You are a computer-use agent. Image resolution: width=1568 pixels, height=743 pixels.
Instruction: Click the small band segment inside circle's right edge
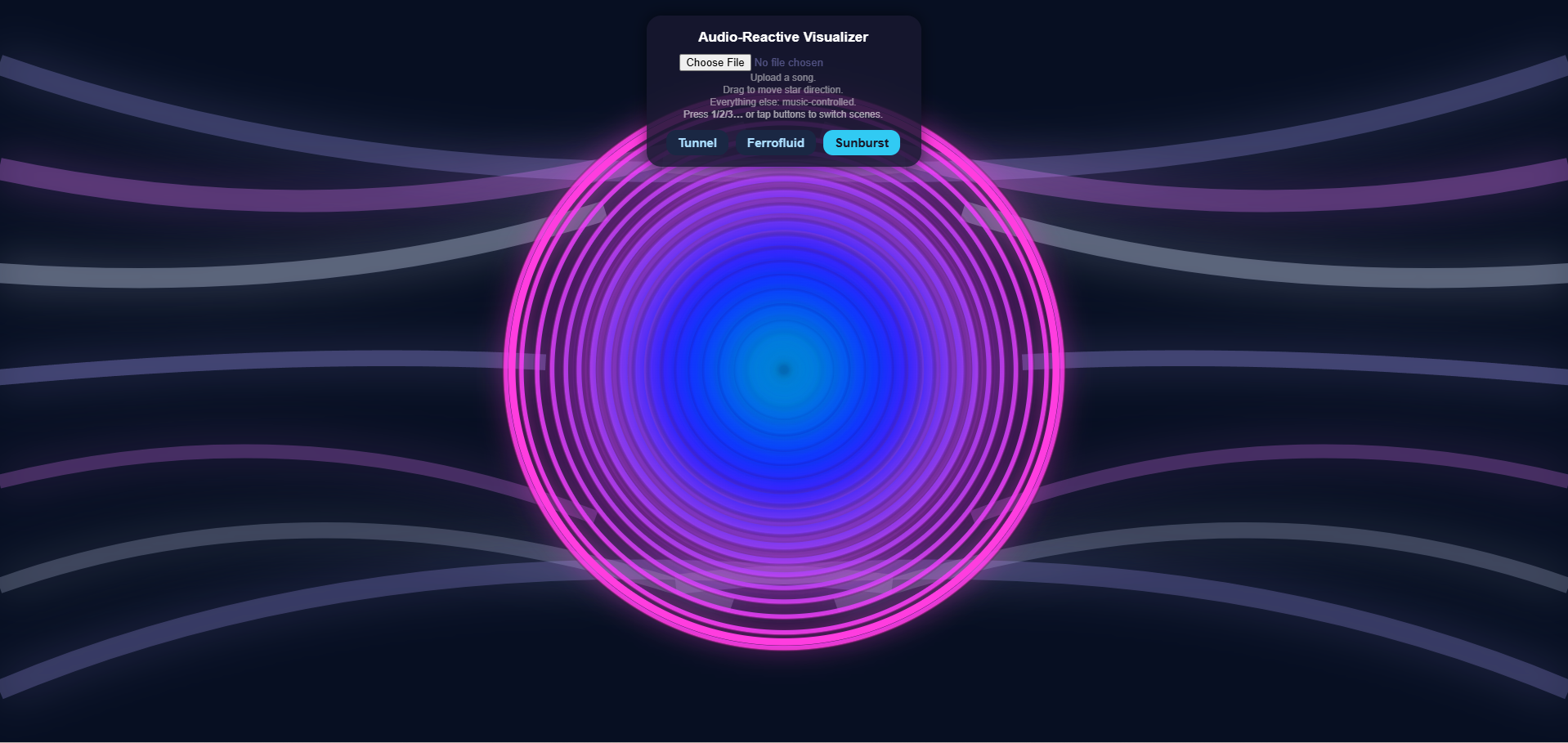(1035, 362)
